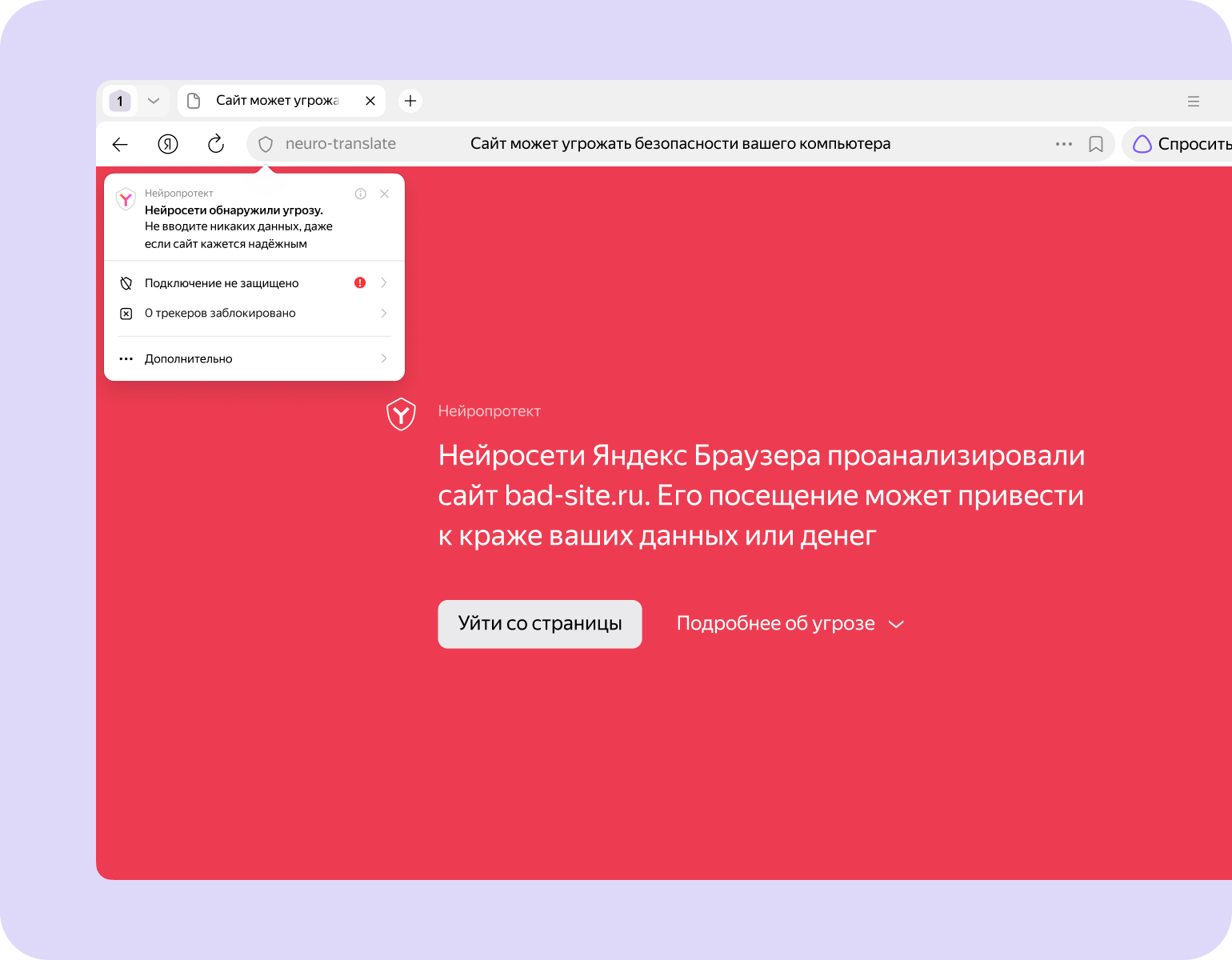
Task: Close the 'Сайт может угрожа' tab
Action: click(x=370, y=101)
